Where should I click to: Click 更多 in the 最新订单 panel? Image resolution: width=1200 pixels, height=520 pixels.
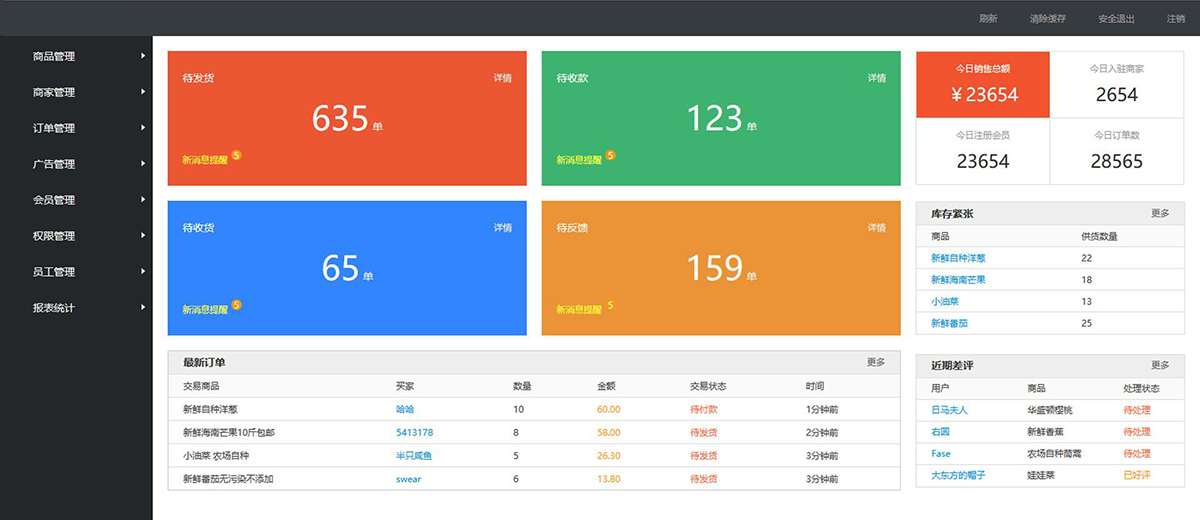(x=876, y=362)
